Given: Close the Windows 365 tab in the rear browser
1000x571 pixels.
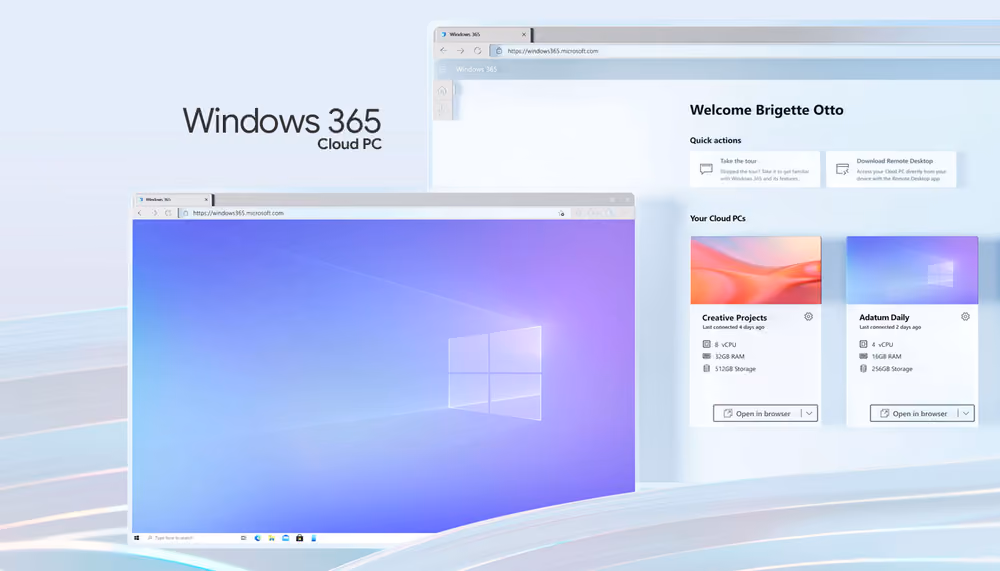Looking at the screenshot, I should (x=524, y=34).
